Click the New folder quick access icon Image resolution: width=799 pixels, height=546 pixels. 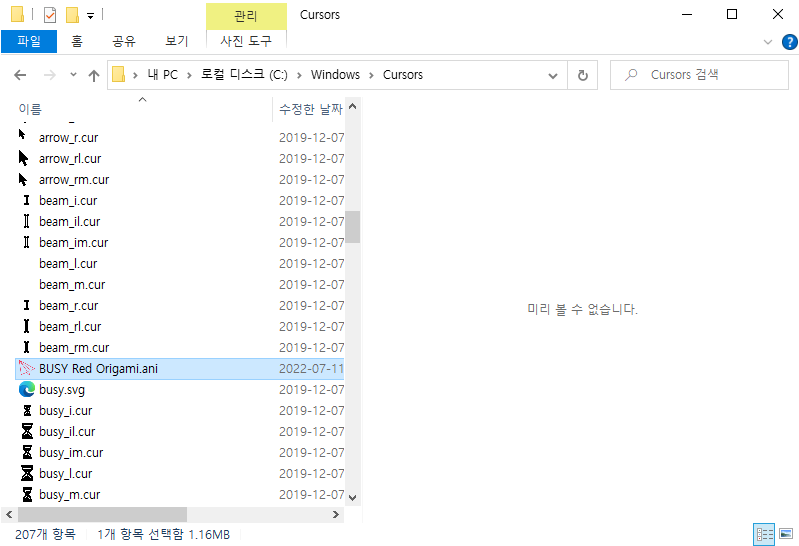click(x=72, y=15)
